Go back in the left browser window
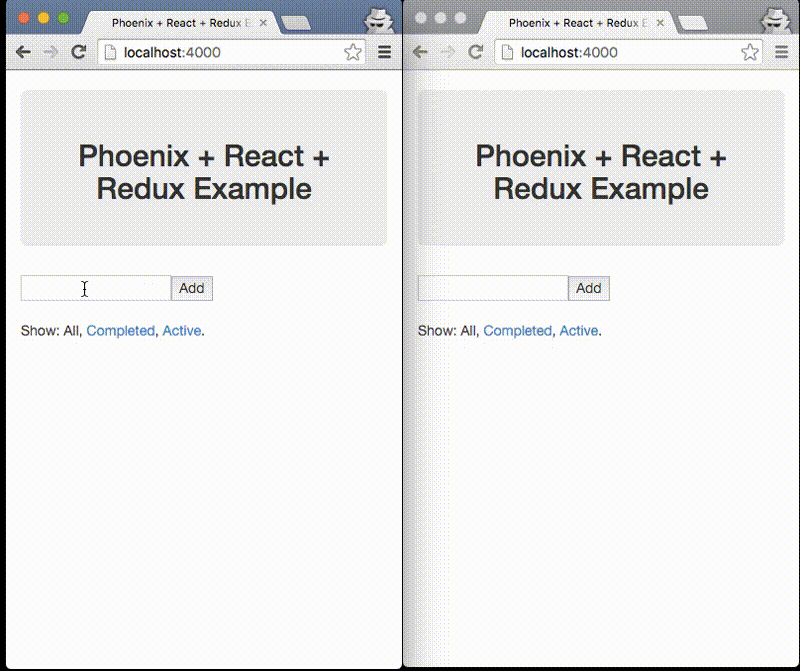 [23, 52]
